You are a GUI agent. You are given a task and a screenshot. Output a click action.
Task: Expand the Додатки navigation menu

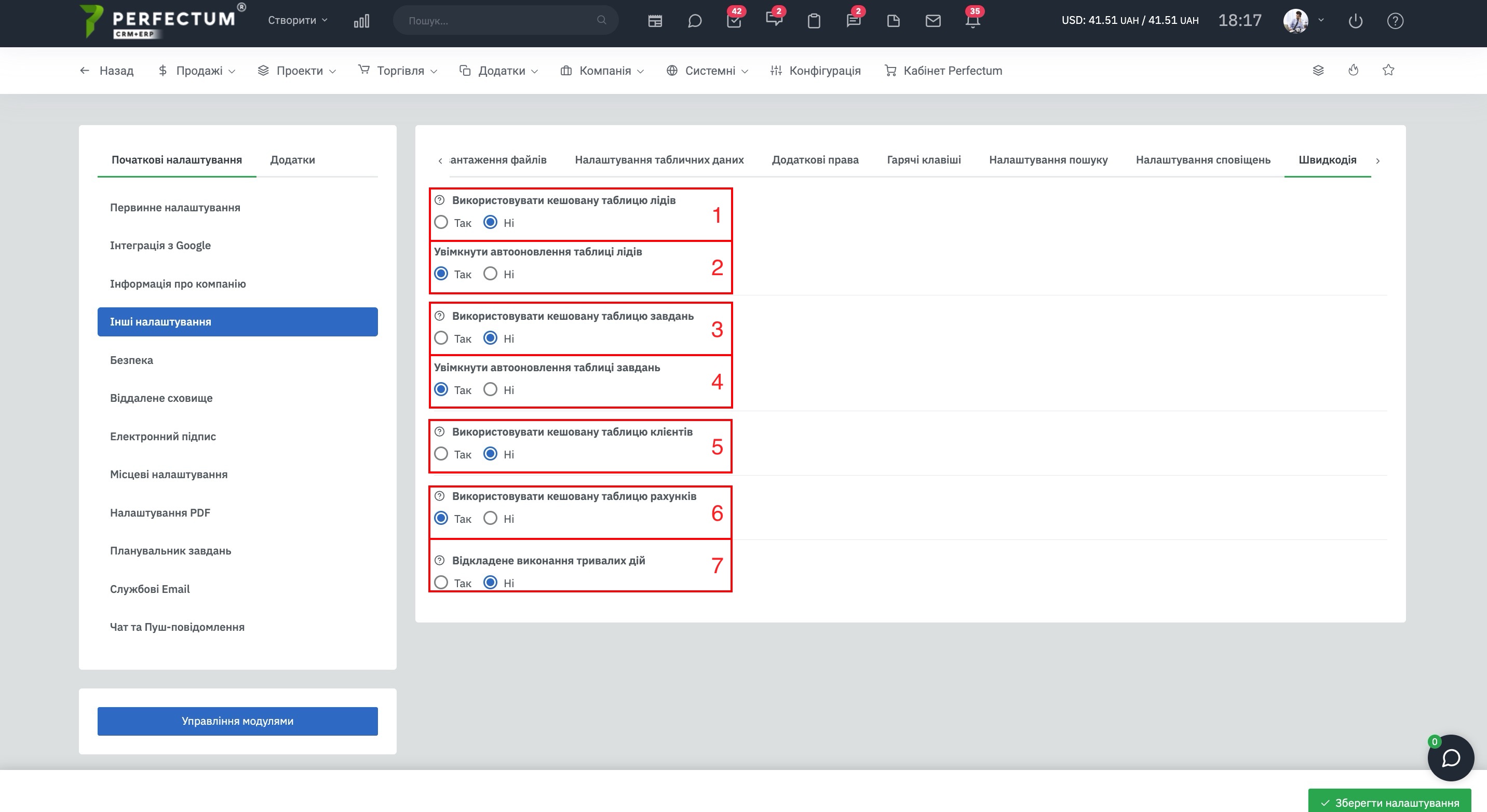click(x=499, y=71)
